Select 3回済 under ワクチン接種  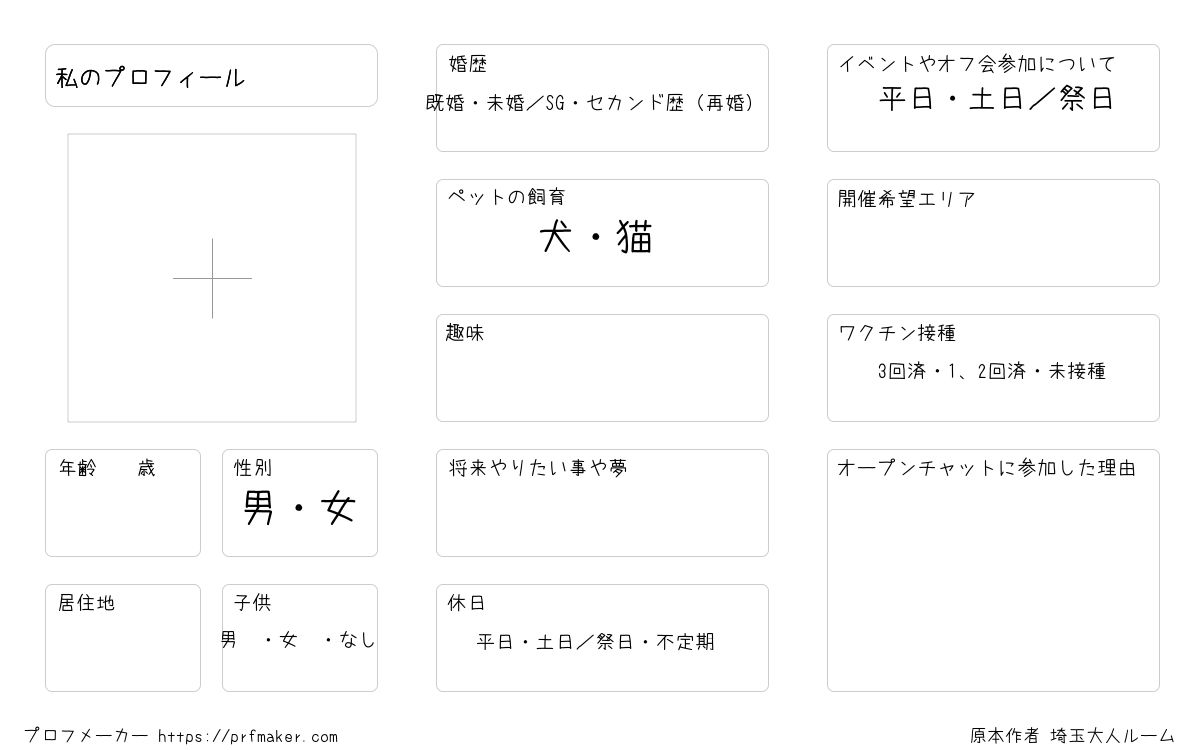pos(901,371)
